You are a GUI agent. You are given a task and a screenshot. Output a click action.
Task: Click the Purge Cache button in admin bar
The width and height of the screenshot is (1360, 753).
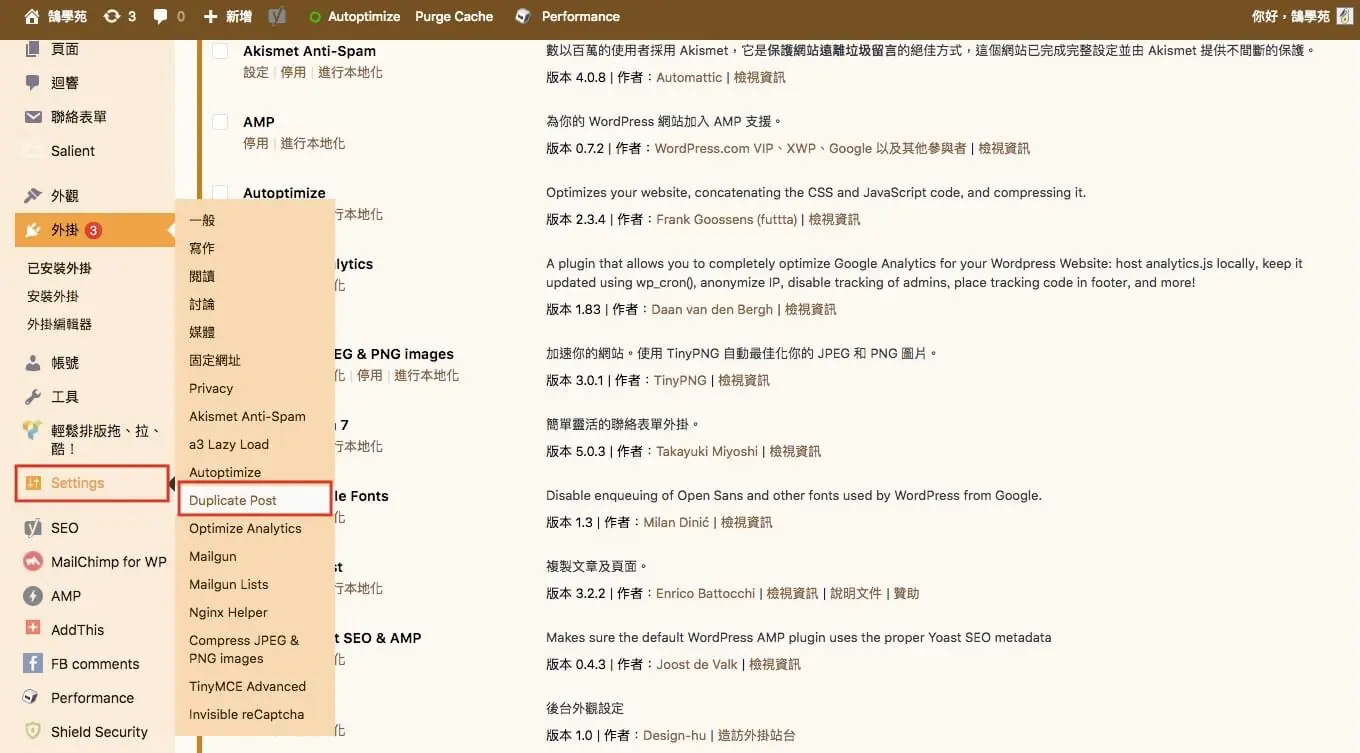[454, 16]
